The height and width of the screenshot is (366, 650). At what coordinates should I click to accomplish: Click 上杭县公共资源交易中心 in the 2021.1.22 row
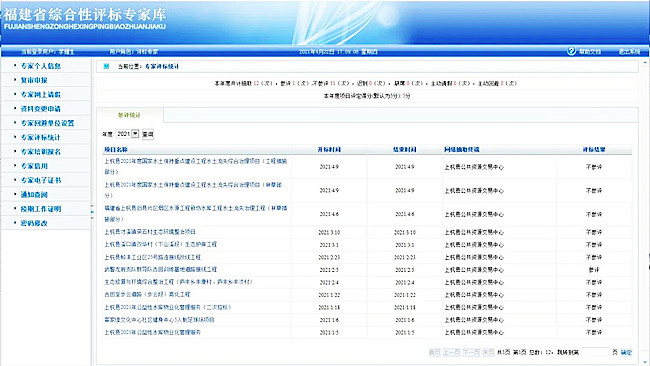(474, 295)
